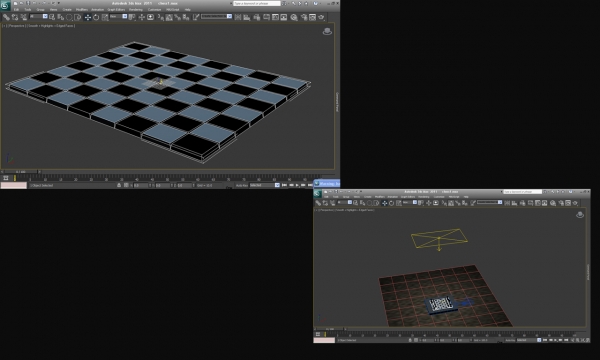
Task: Click Bind to Space Warp in top window
Action: [x=23, y=17]
